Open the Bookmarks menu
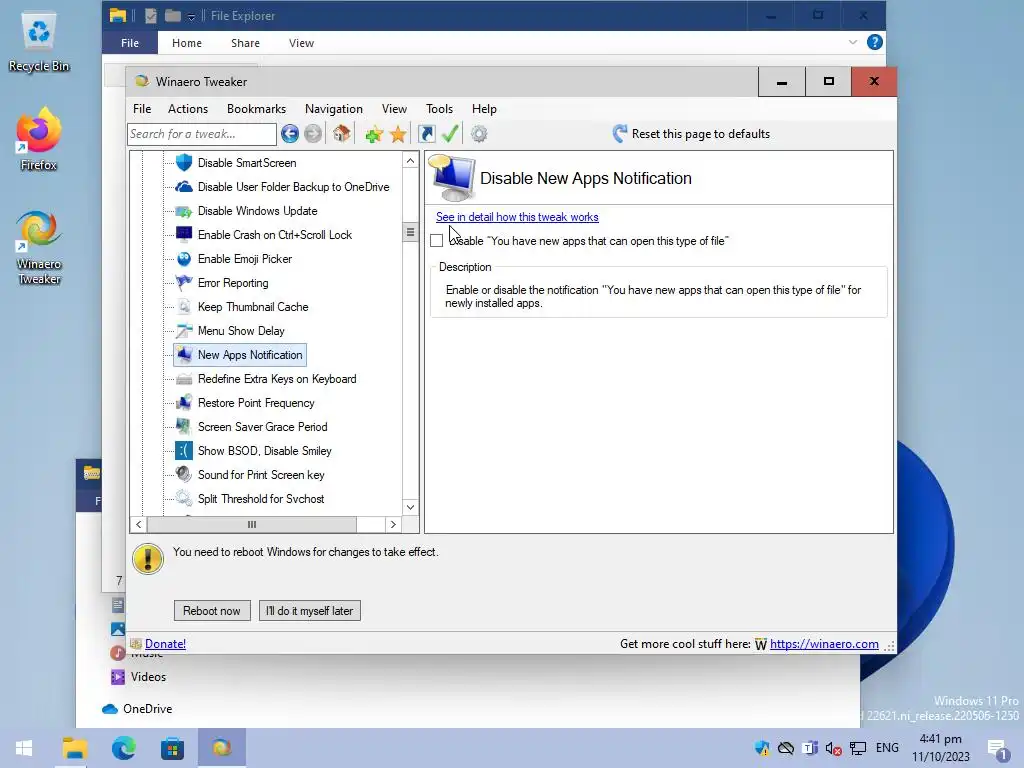1024x768 pixels. [x=256, y=109]
